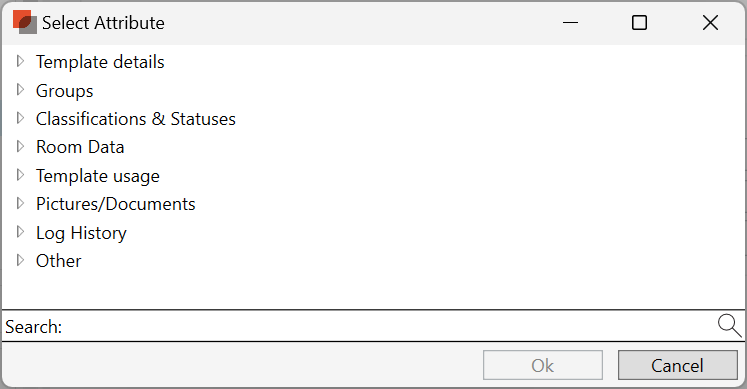Select the Template details label
The image size is (747, 389).
[x=100, y=62]
